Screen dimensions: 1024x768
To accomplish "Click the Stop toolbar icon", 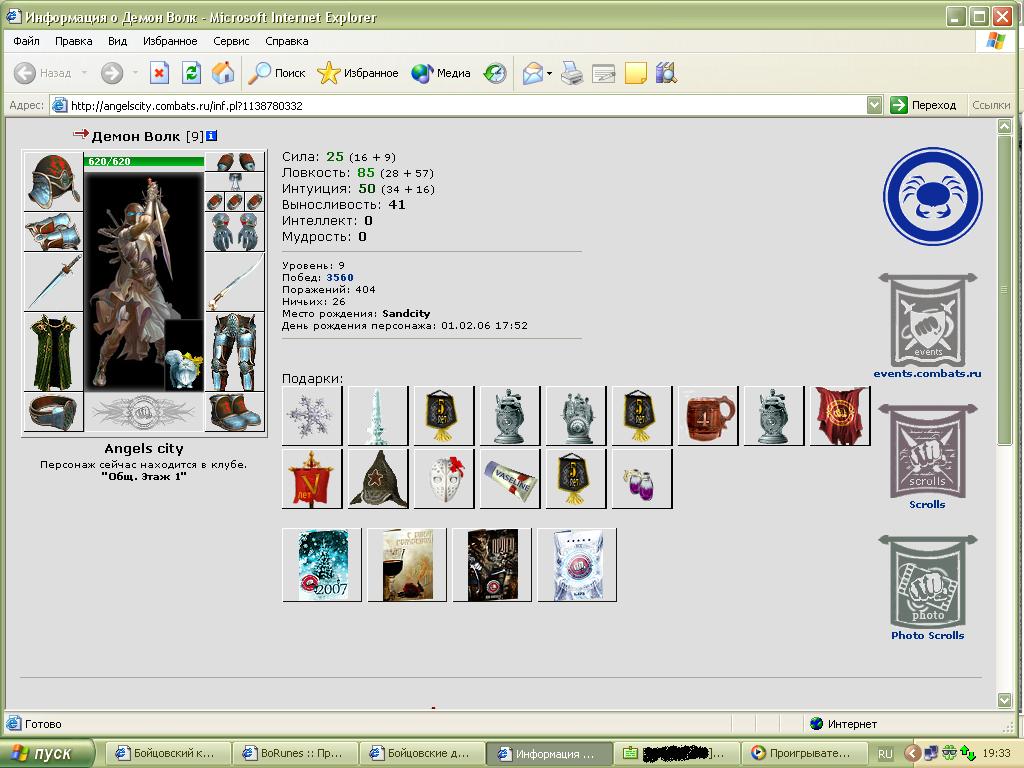I will tap(159, 72).
